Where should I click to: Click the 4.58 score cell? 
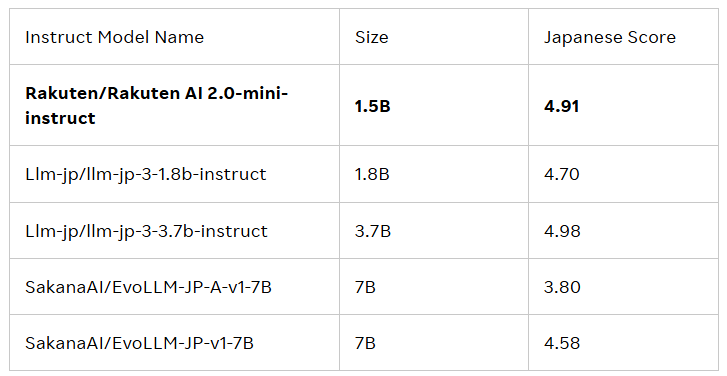[562, 343]
